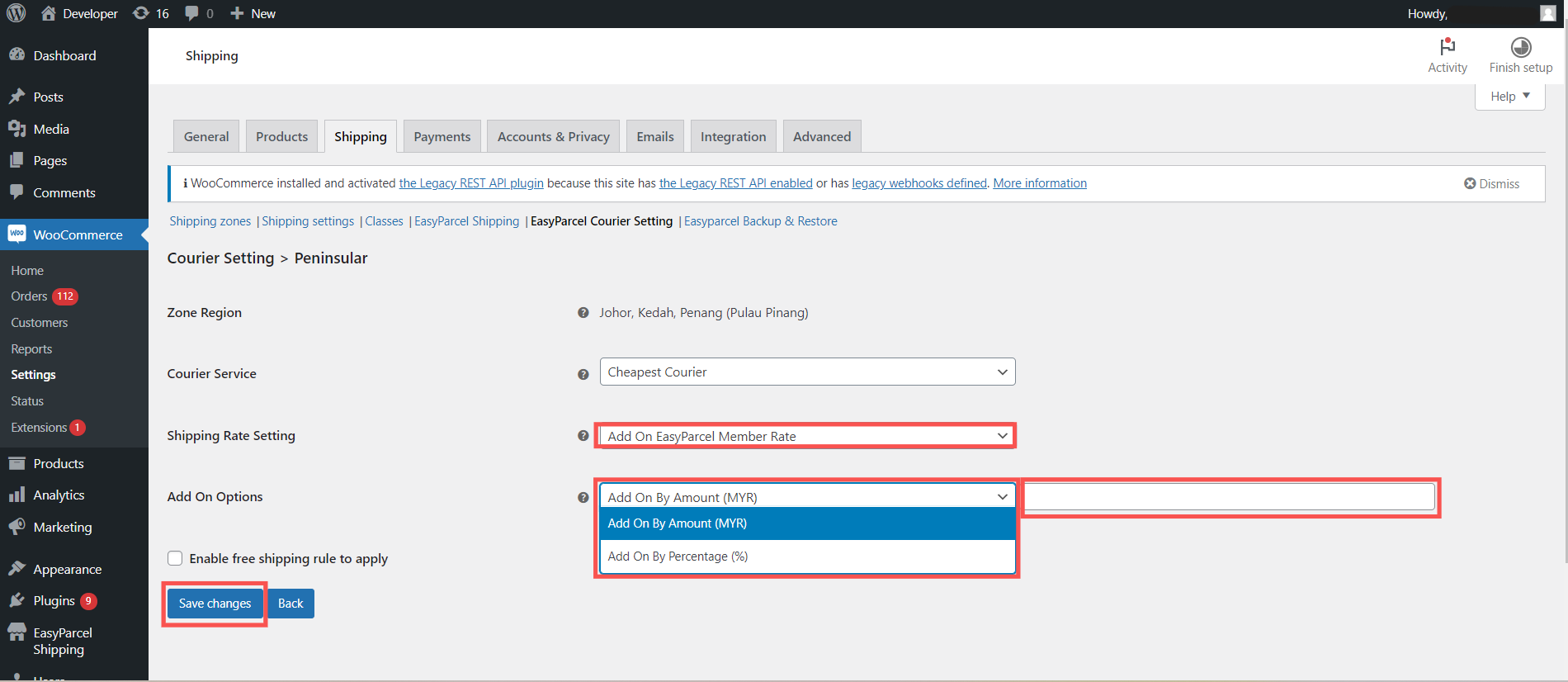The image size is (1568, 682).
Task: Click the Legacy REST API enabled link
Action: pos(736,183)
